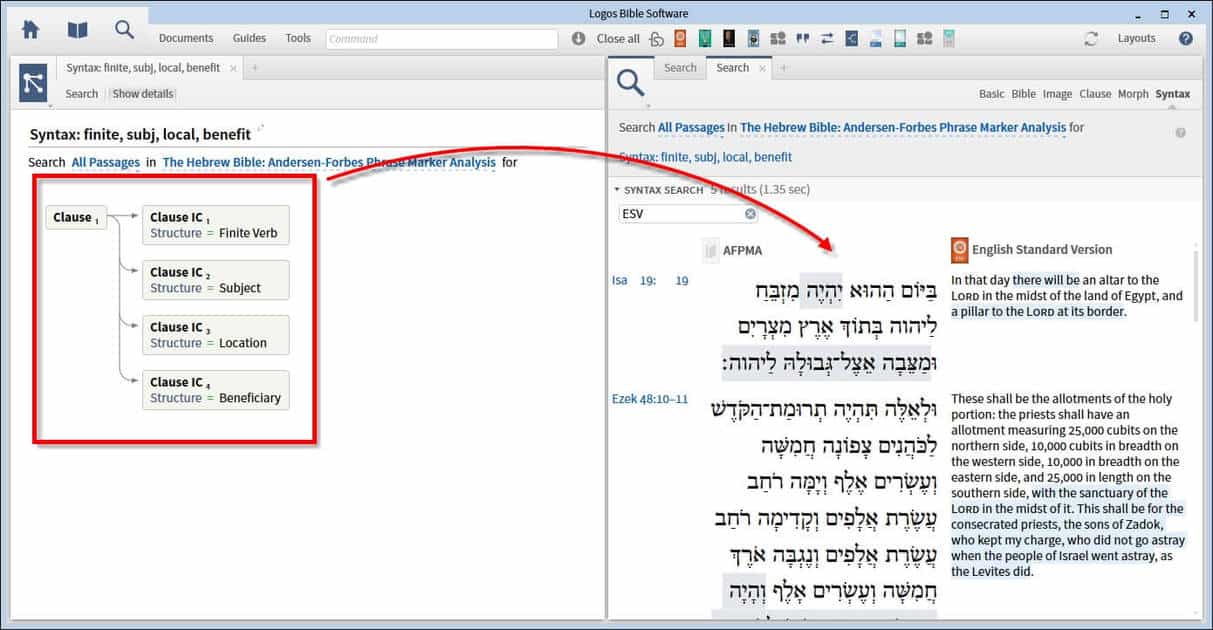The width and height of the screenshot is (1213, 630).
Task: Click the Syntax Search document panel icon
Action: coord(33,82)
